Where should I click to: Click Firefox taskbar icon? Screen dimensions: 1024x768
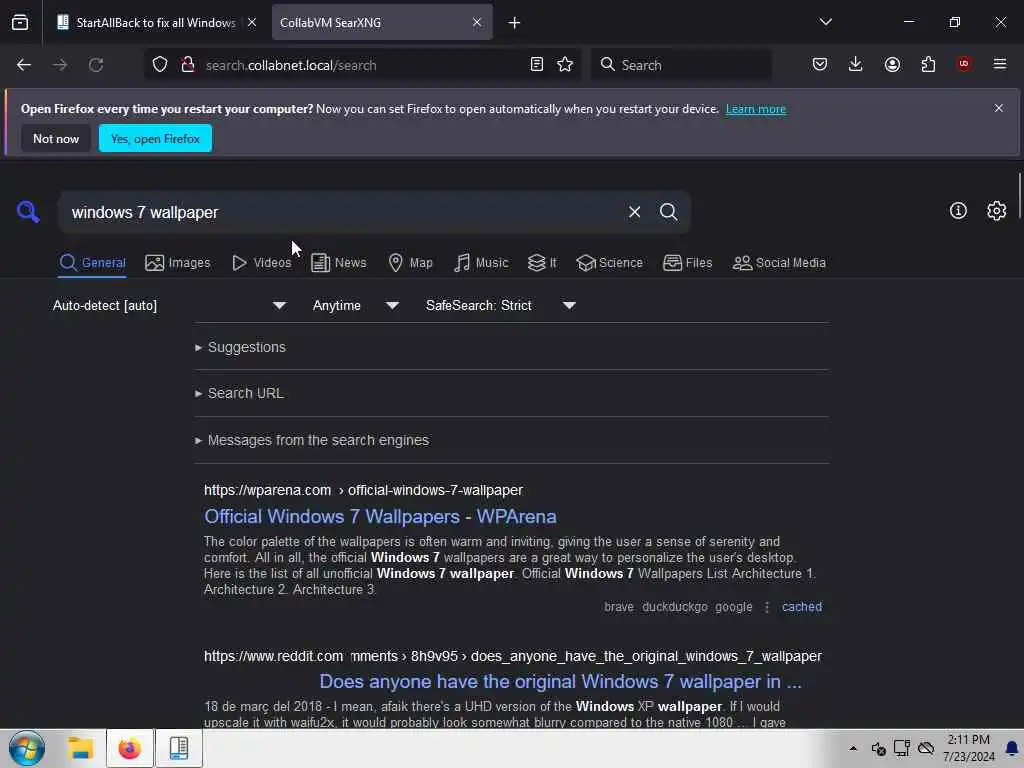coord(129,748)
